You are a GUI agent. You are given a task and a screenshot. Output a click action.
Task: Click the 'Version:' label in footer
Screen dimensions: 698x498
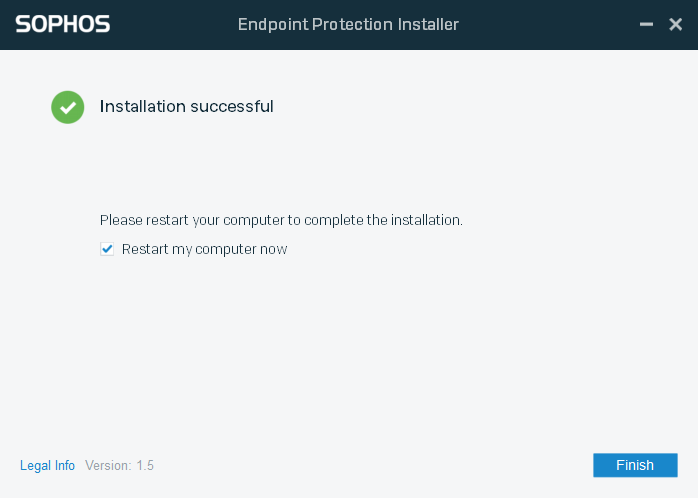(x=108, y=465)
